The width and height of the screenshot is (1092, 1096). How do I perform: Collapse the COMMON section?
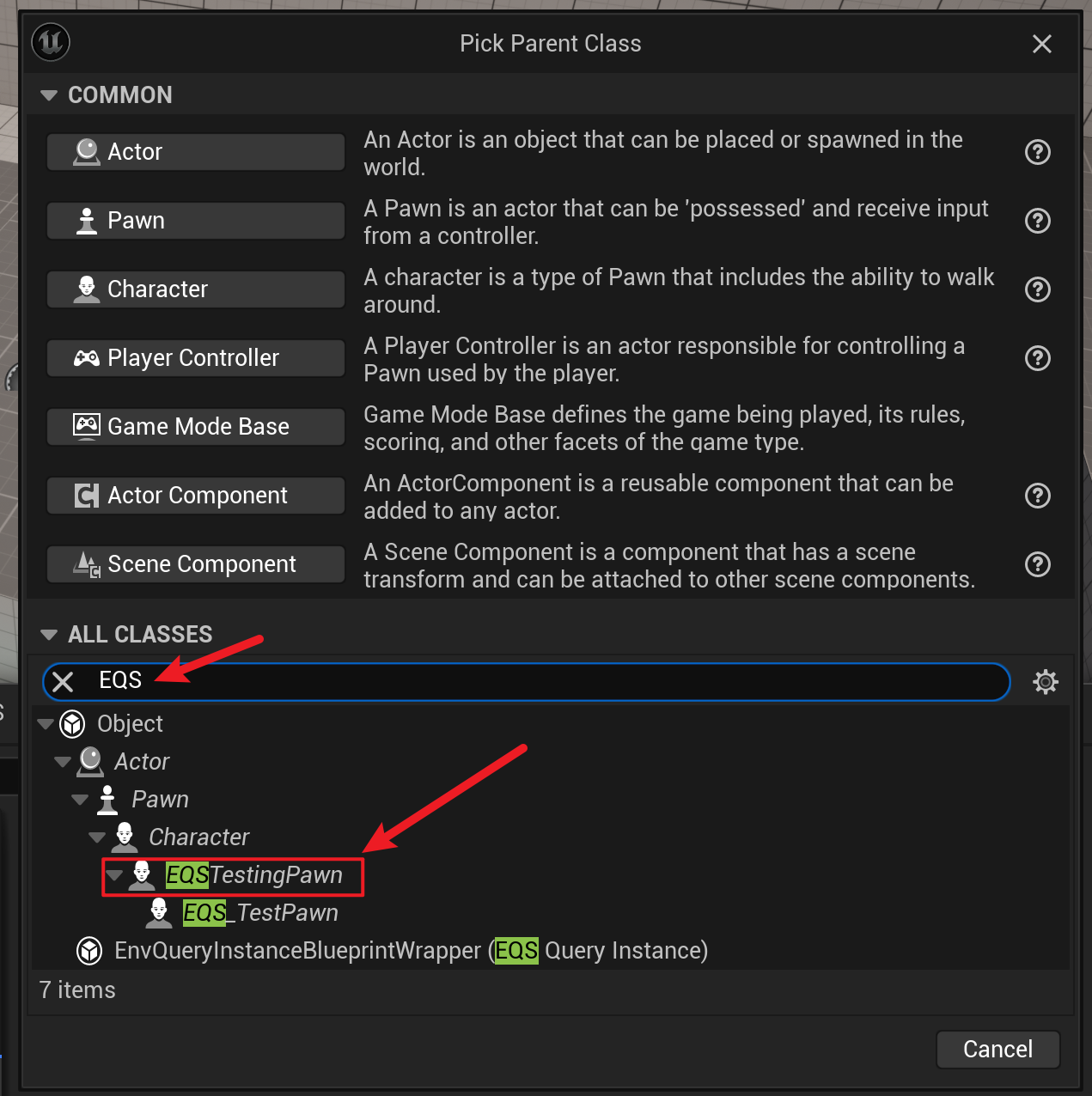click(49, 95)
